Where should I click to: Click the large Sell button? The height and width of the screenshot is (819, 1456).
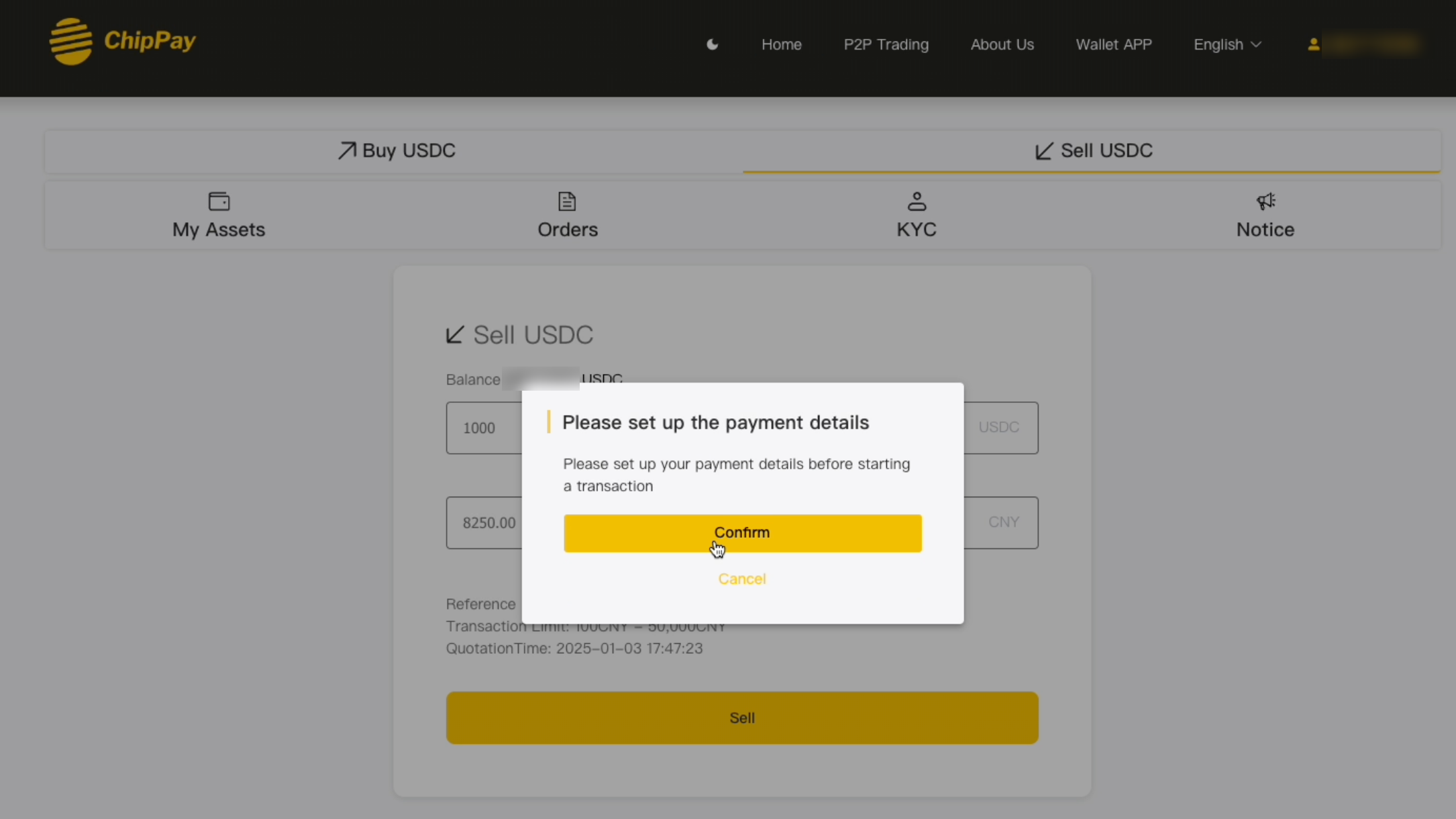[742, 718]
